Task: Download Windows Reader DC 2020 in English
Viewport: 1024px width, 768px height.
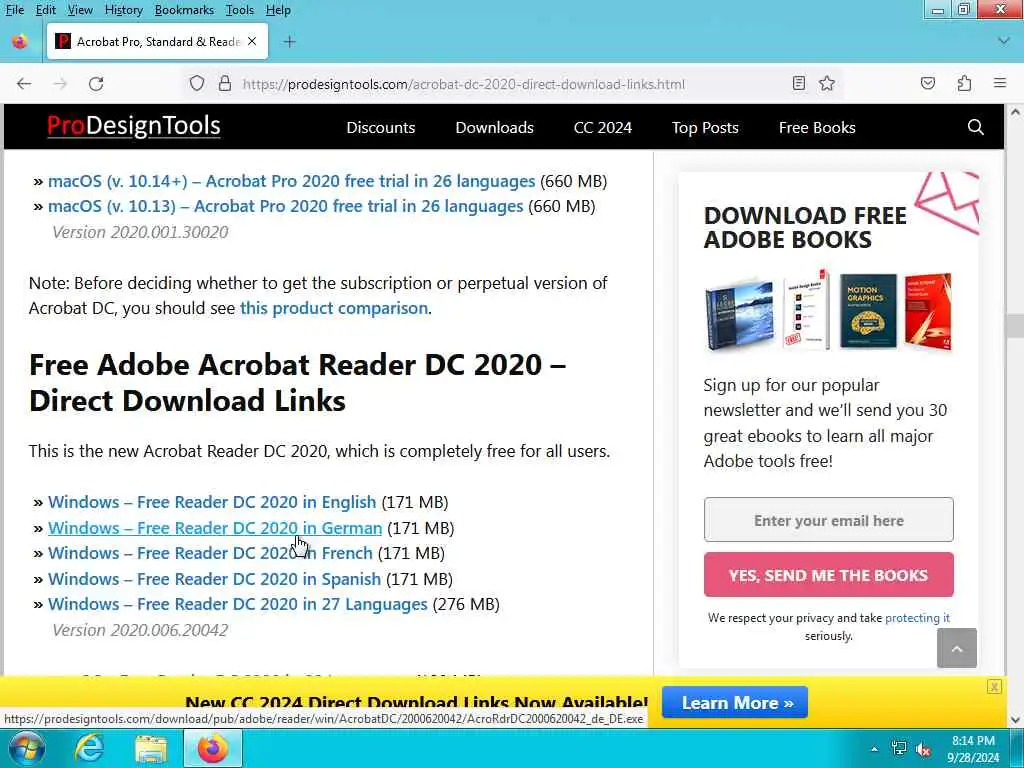Action: (x=212, y=502)
